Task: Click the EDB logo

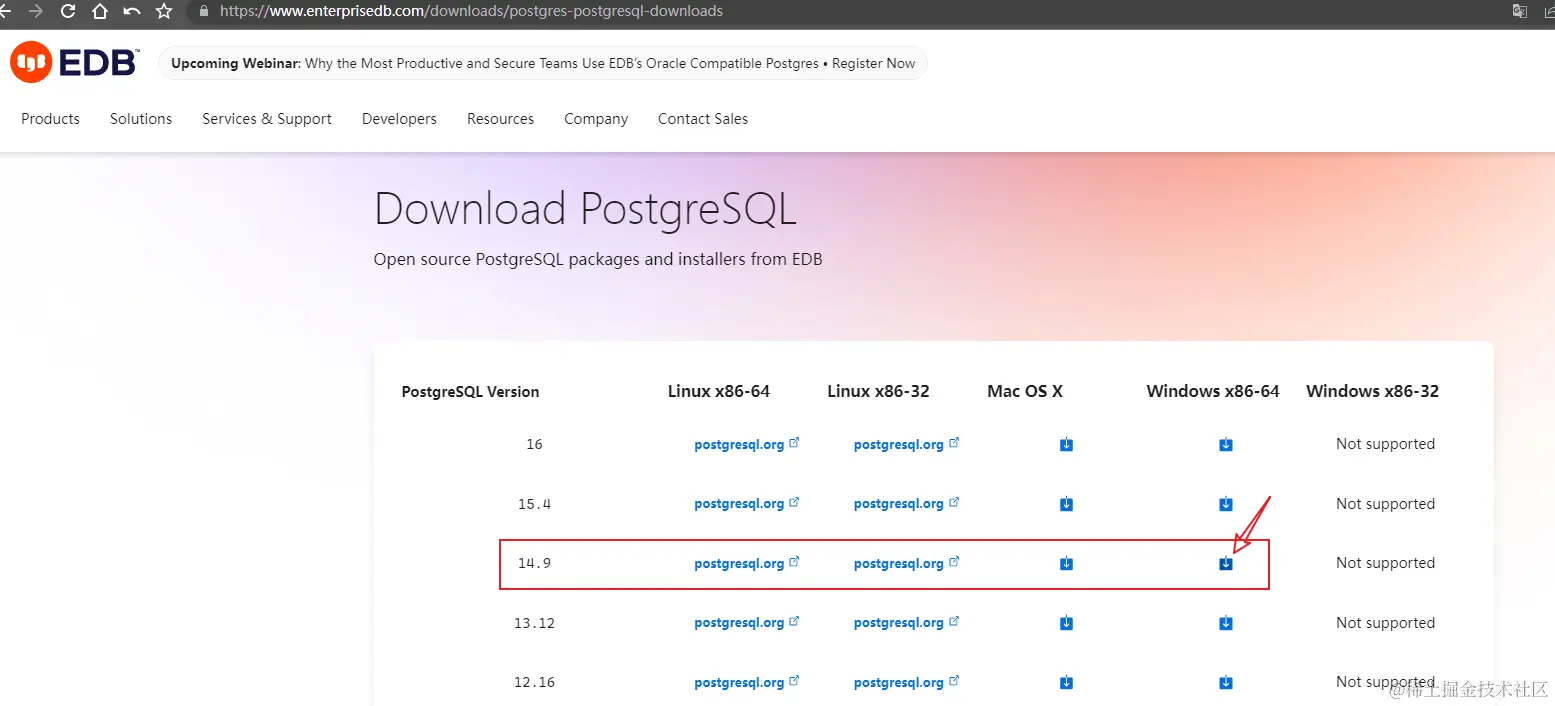Action: [74, 63]
